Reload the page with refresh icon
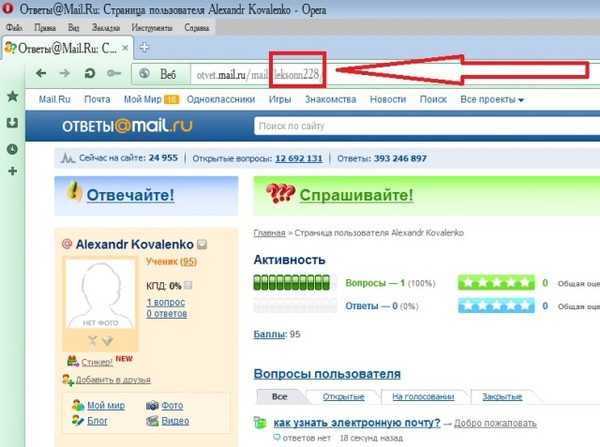Image resolution: width=600 pixels, height=447 pixels. (x=90, y=73)
